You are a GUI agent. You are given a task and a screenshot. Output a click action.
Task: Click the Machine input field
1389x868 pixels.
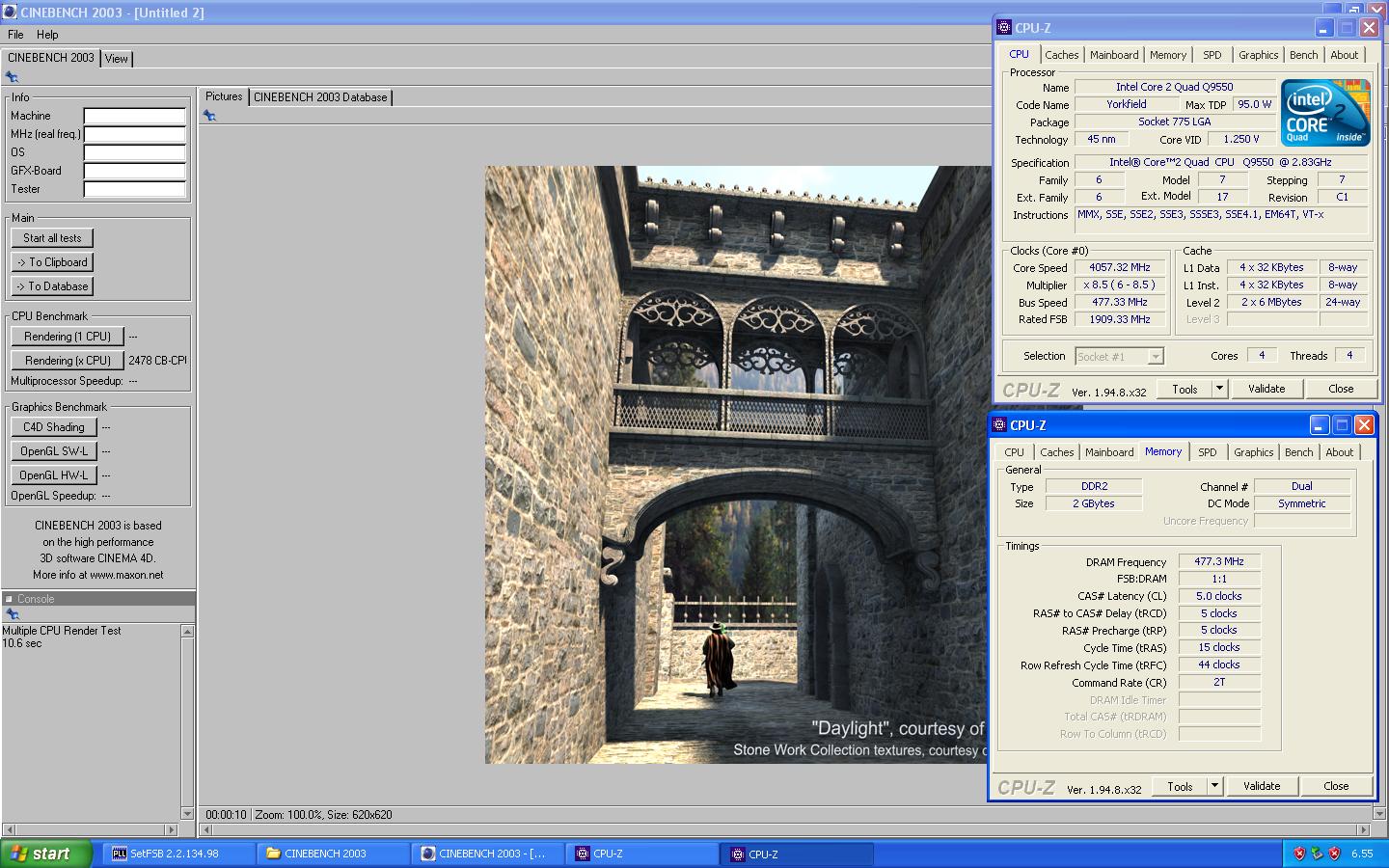pos(135,116)
